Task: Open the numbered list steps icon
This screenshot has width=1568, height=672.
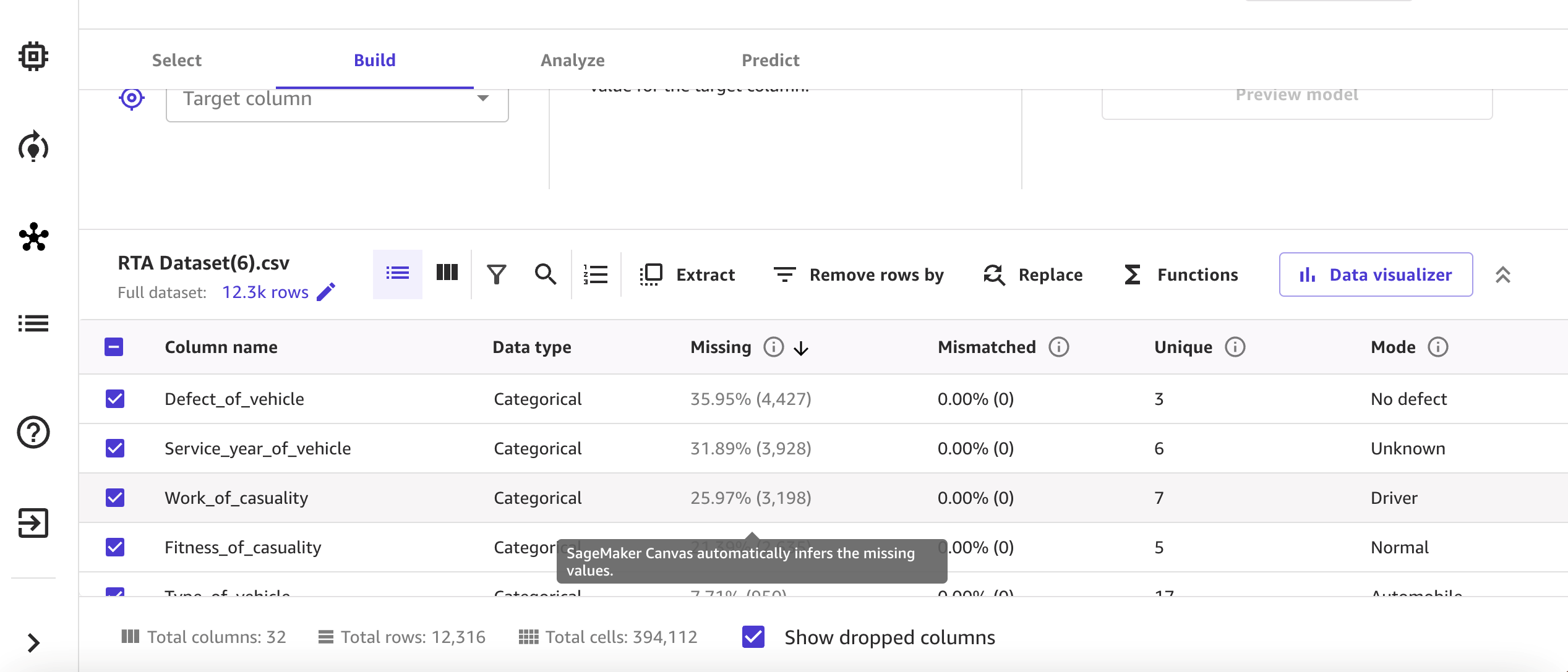Action: click(596, 274)
